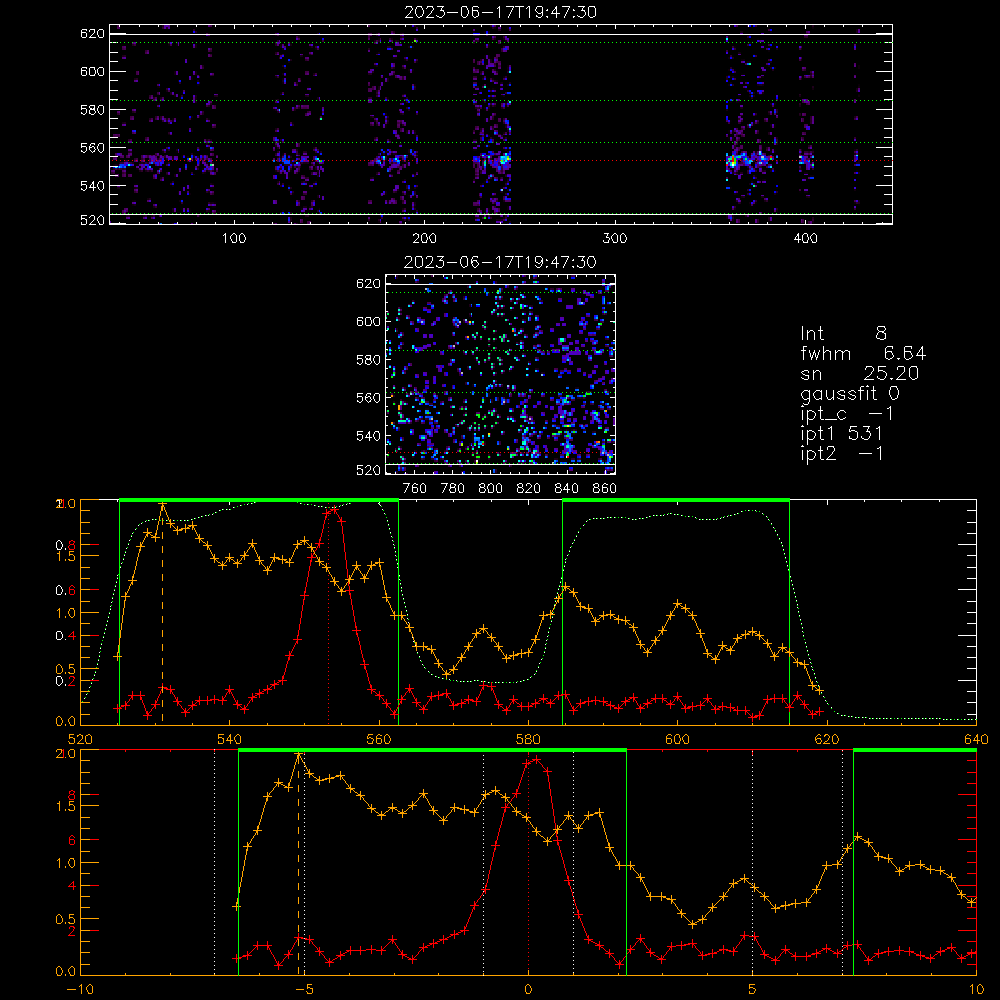The width and height of the screenshot is (1000, 1000).
Task: Click x-axis label 800 of middle image
Action: (x=490, y=489)
